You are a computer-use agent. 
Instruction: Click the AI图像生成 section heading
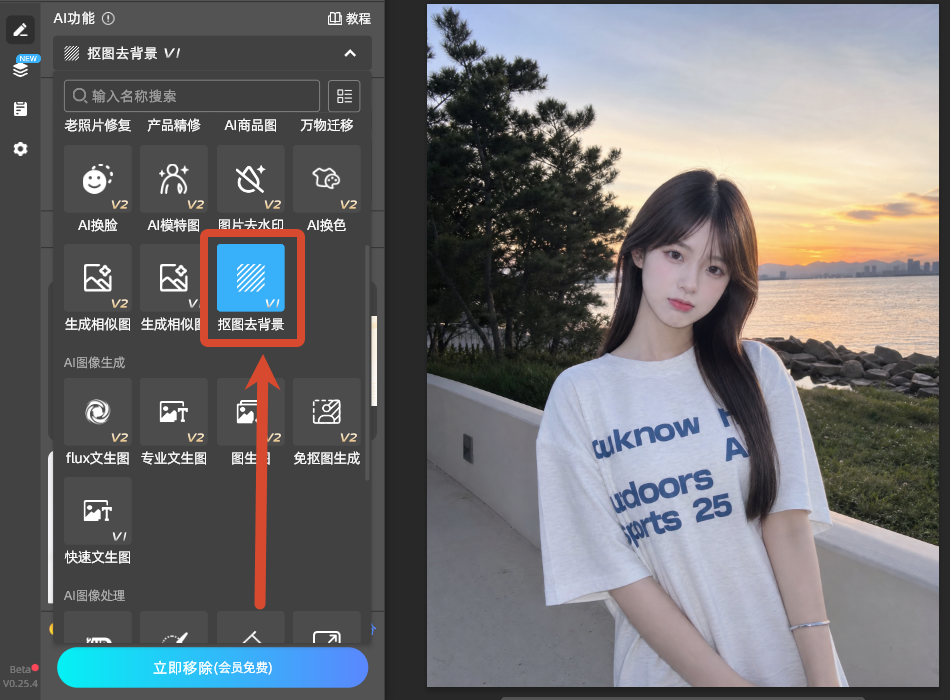tap(95, 362)
